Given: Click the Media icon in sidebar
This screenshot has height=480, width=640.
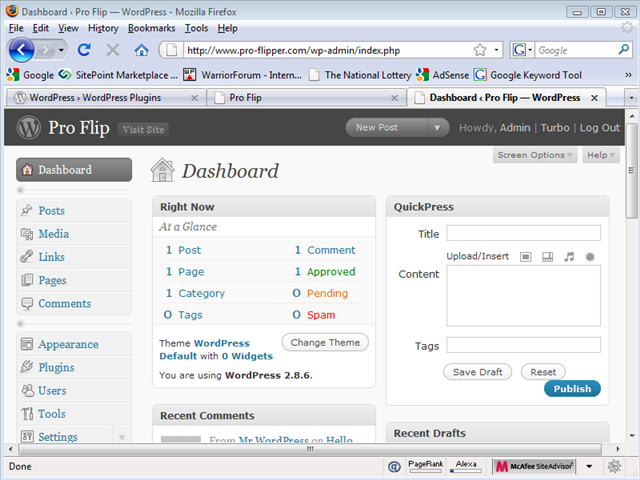Looking at the screenshot, I should click(27, 233).
